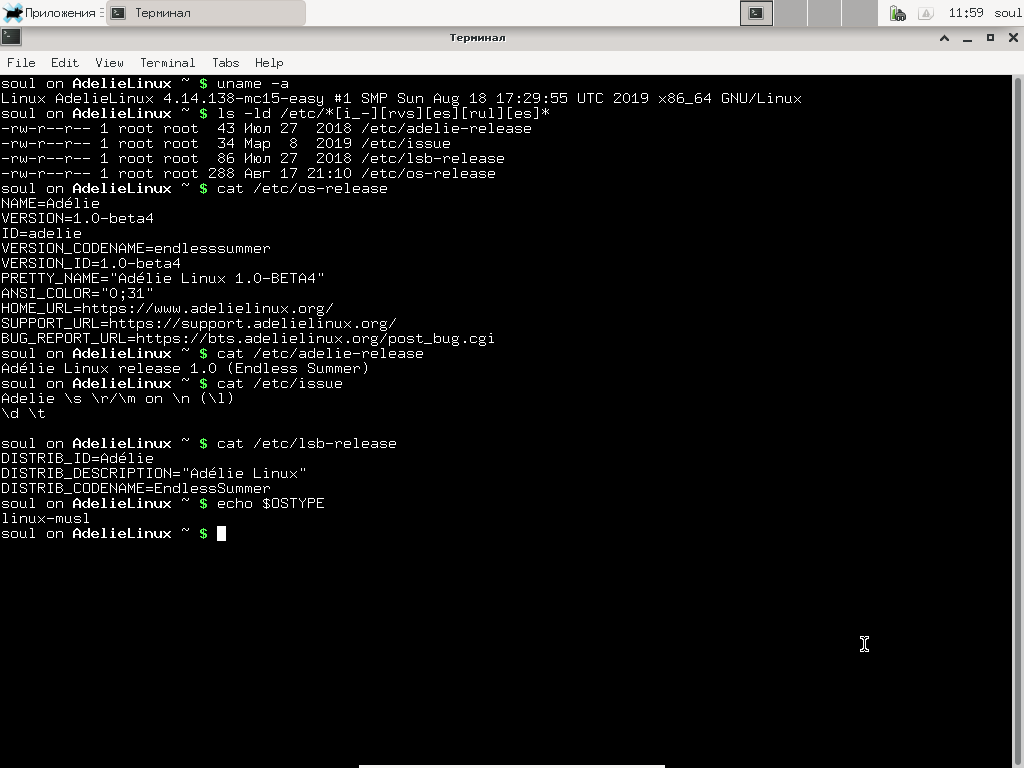Switch to the second workspace in pager
Viewport: 1024px width, 768px height.
coord(790,13)
